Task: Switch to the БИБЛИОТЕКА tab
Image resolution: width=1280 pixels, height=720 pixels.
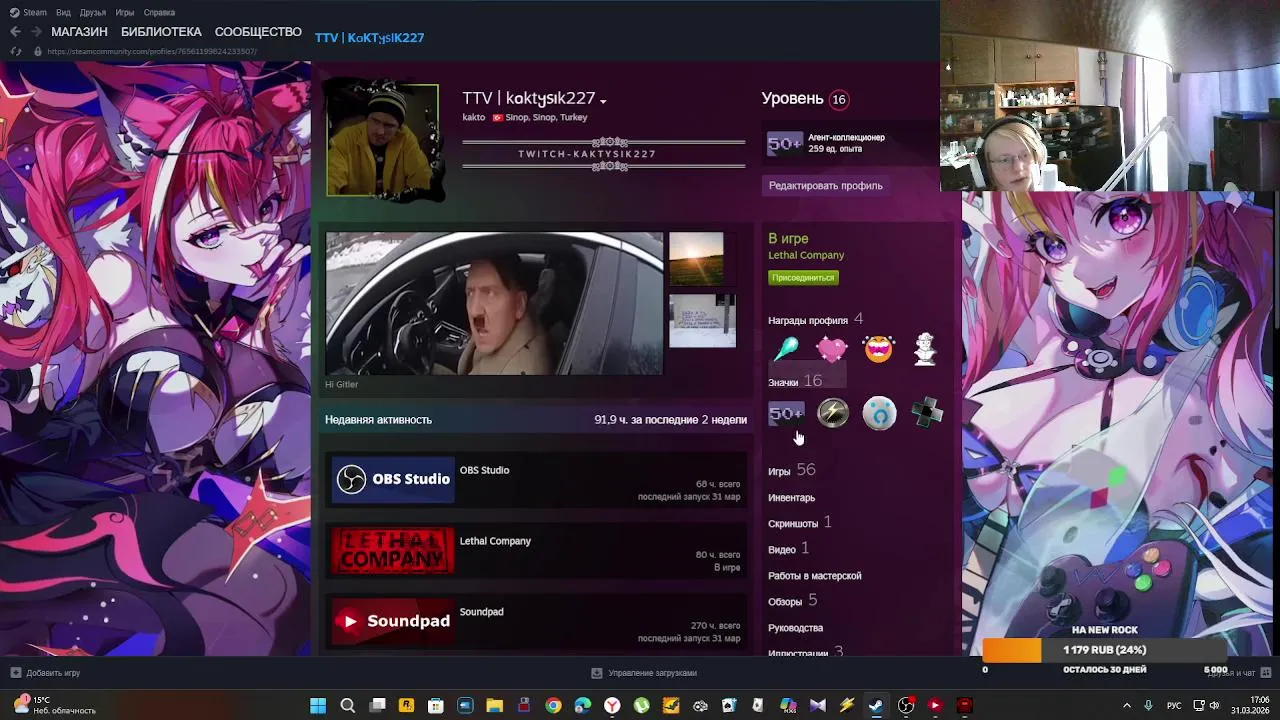Action: 161,32
